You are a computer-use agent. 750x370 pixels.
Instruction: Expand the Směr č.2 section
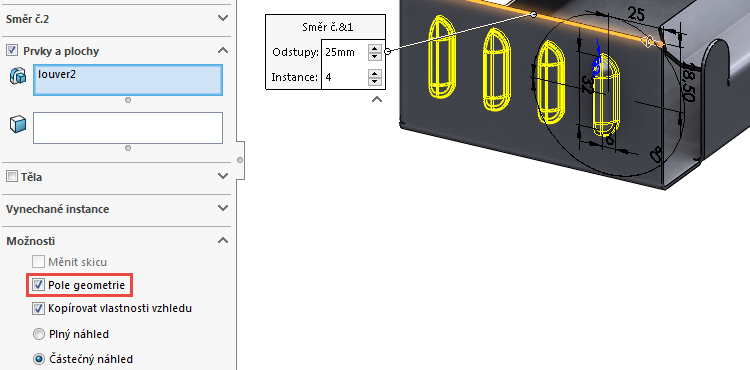pyautogui.click(x=223, y=18)
